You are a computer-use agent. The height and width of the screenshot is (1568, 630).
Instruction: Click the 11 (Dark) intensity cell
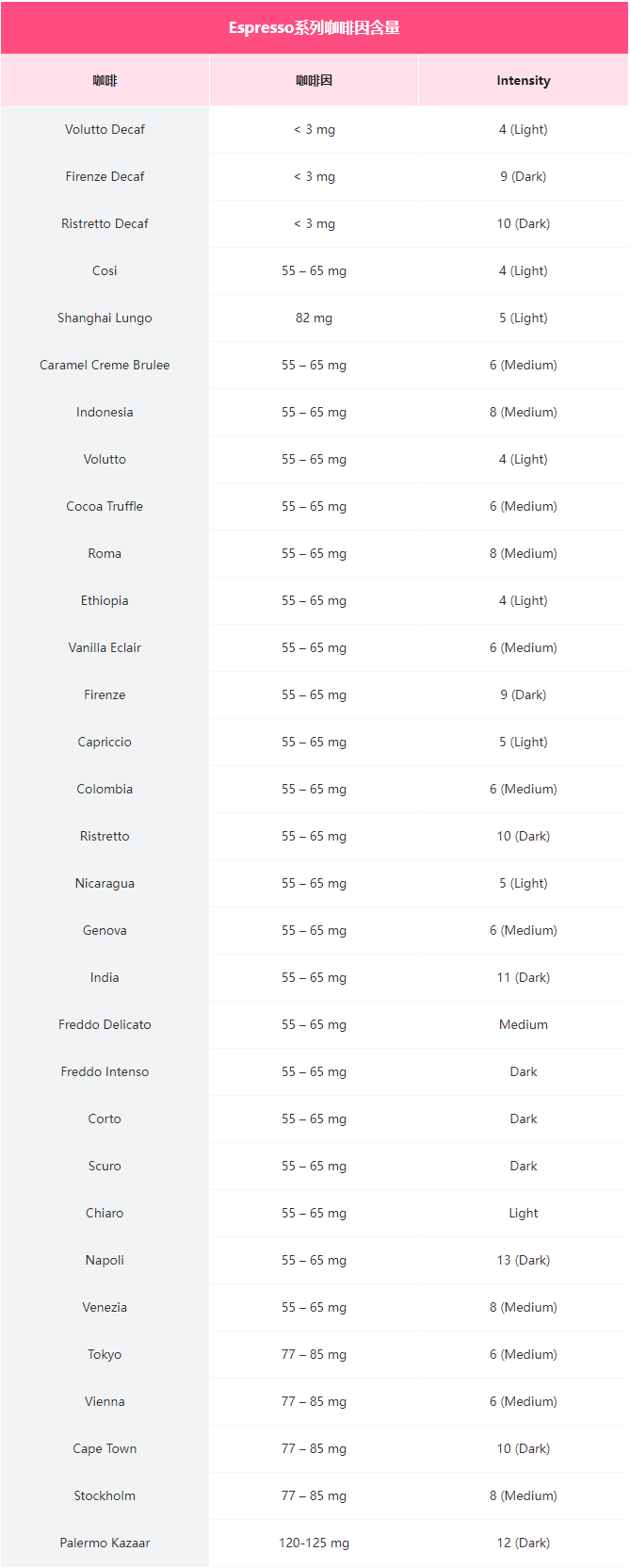[523, 977]
